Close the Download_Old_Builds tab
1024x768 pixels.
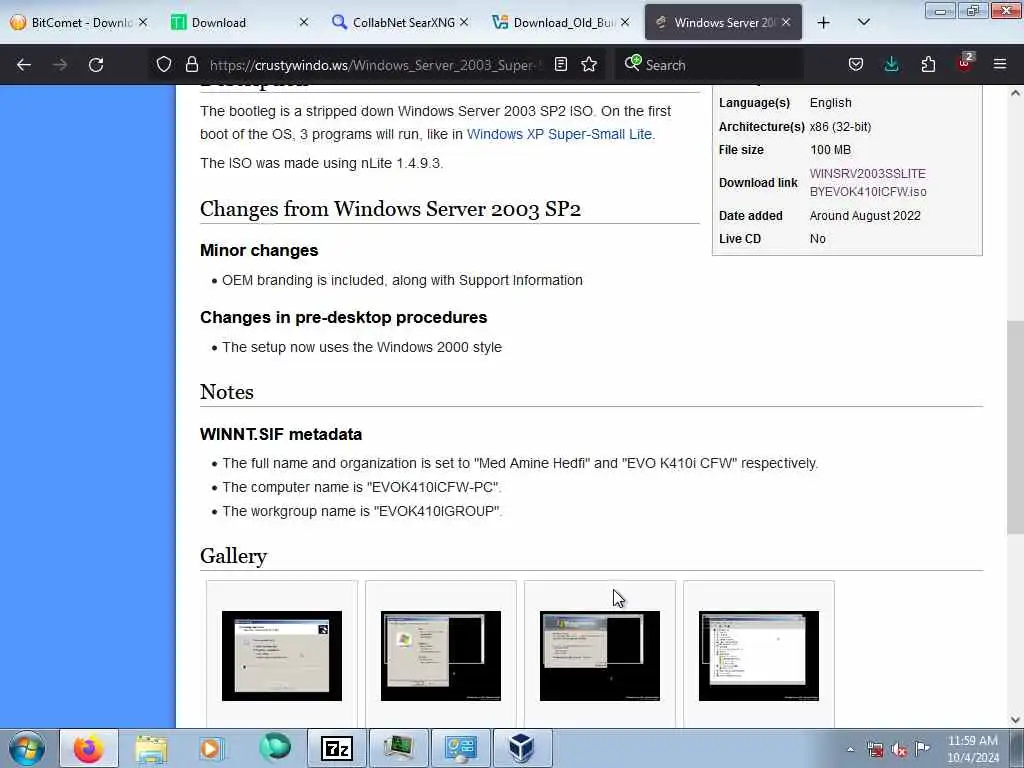pyautogui.click(x=625, y=23)
